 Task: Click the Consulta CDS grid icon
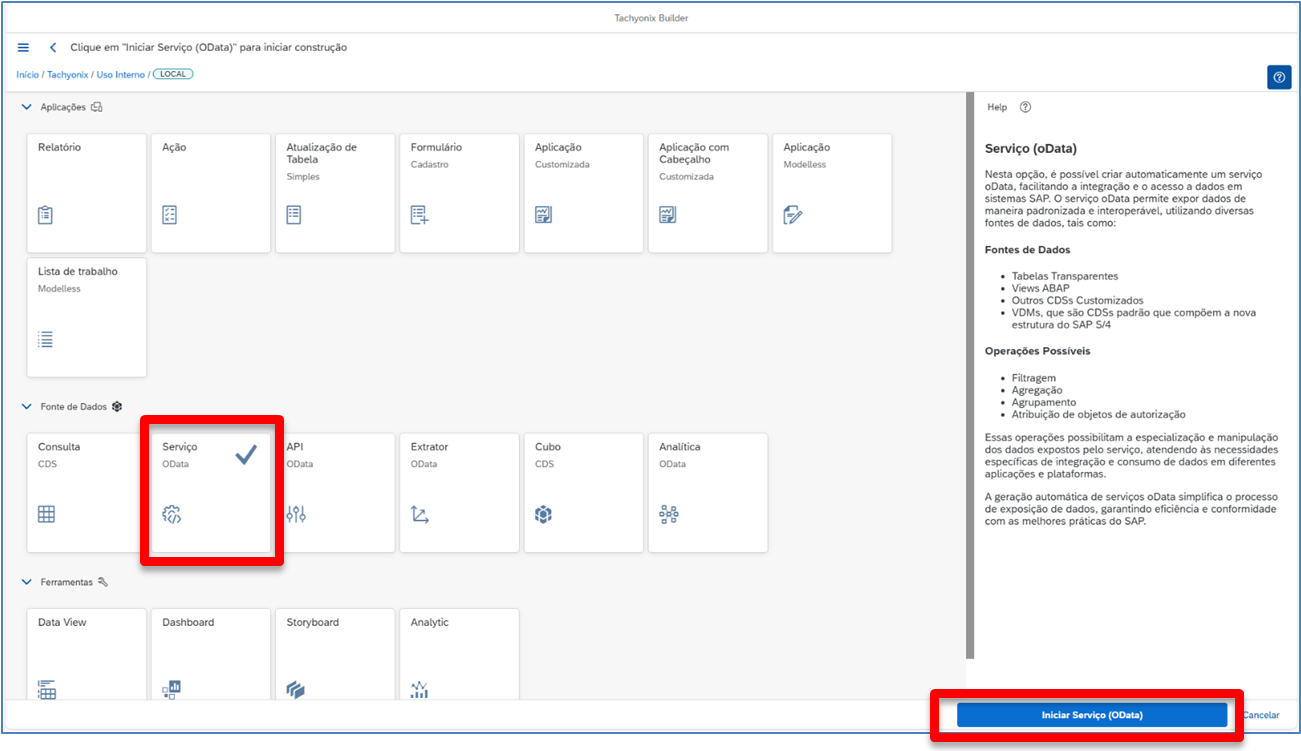(46, 515)
